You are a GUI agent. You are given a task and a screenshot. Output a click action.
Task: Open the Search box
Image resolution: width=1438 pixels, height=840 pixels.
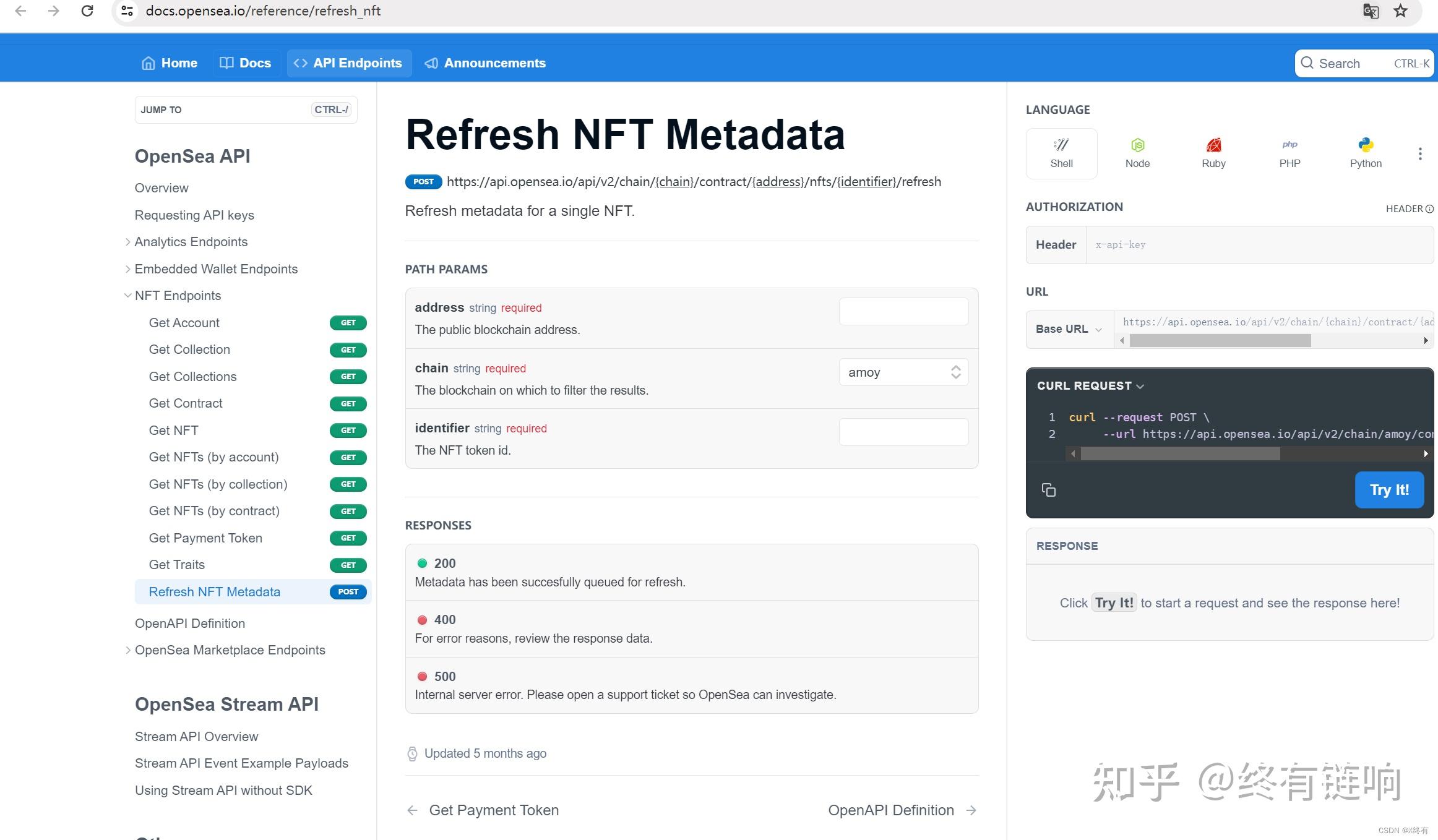click(x=1364, y=63)
